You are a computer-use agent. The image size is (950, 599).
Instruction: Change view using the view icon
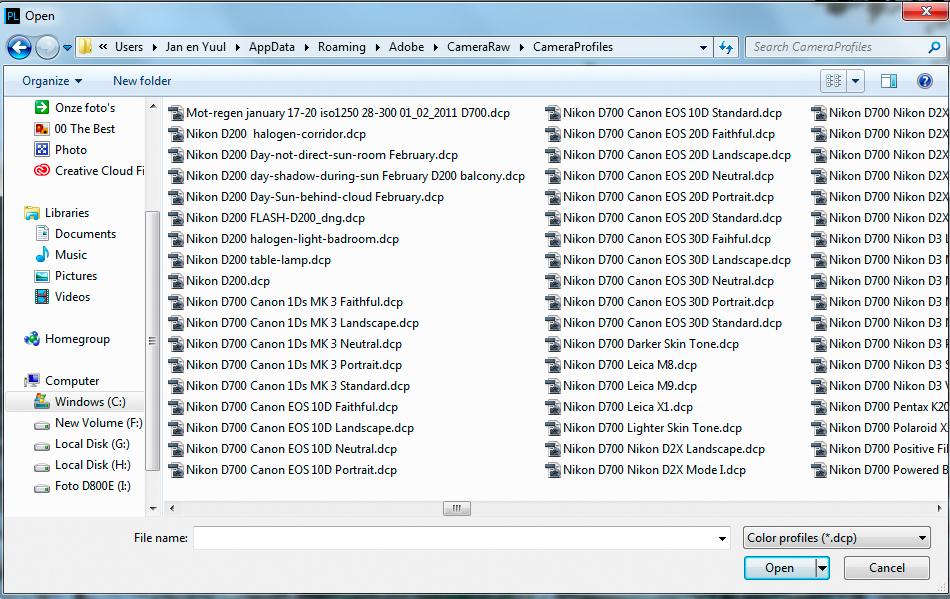pos(834,81)
